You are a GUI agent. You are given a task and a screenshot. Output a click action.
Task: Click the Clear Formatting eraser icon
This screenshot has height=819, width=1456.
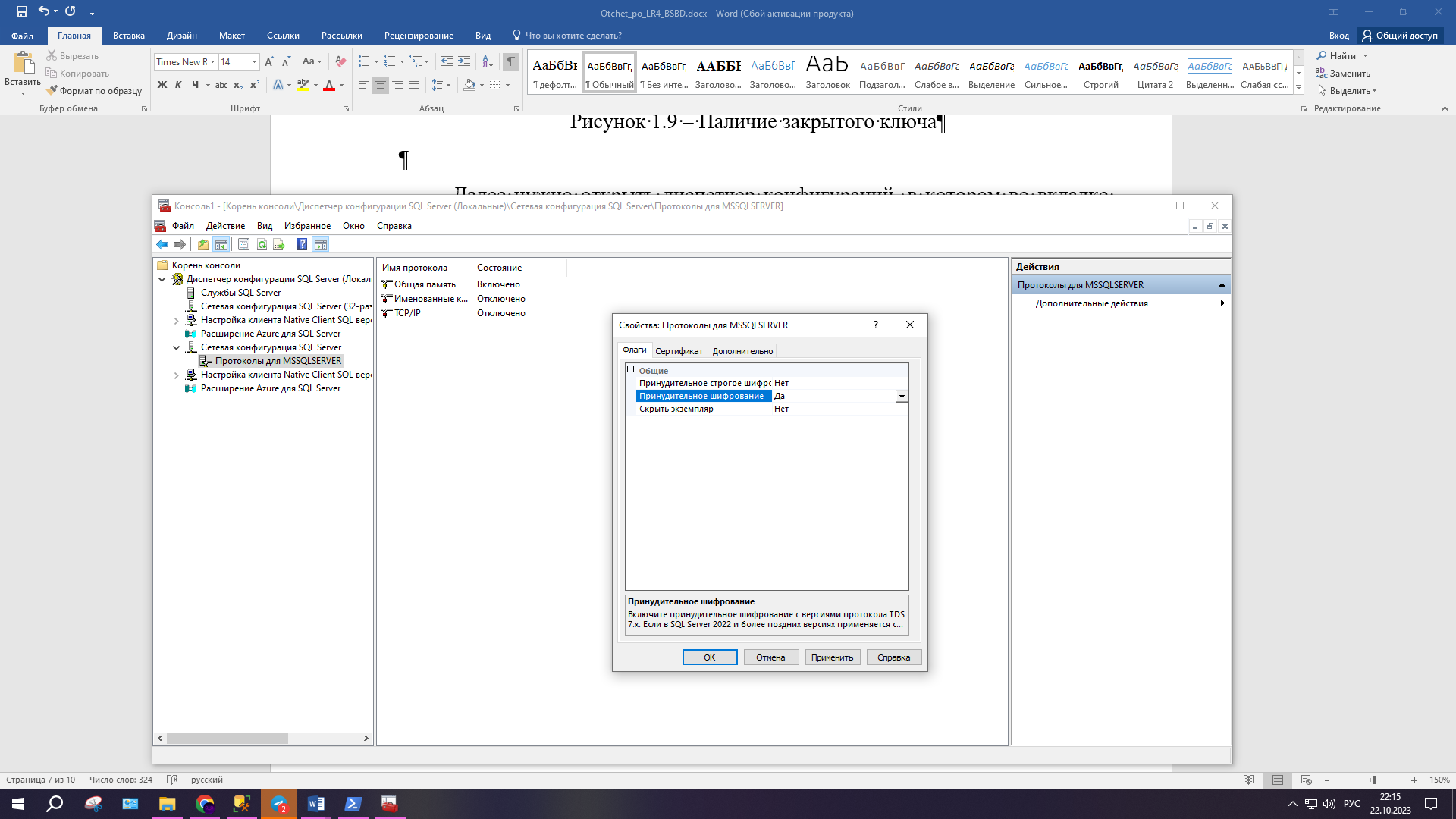coord(340,61)
